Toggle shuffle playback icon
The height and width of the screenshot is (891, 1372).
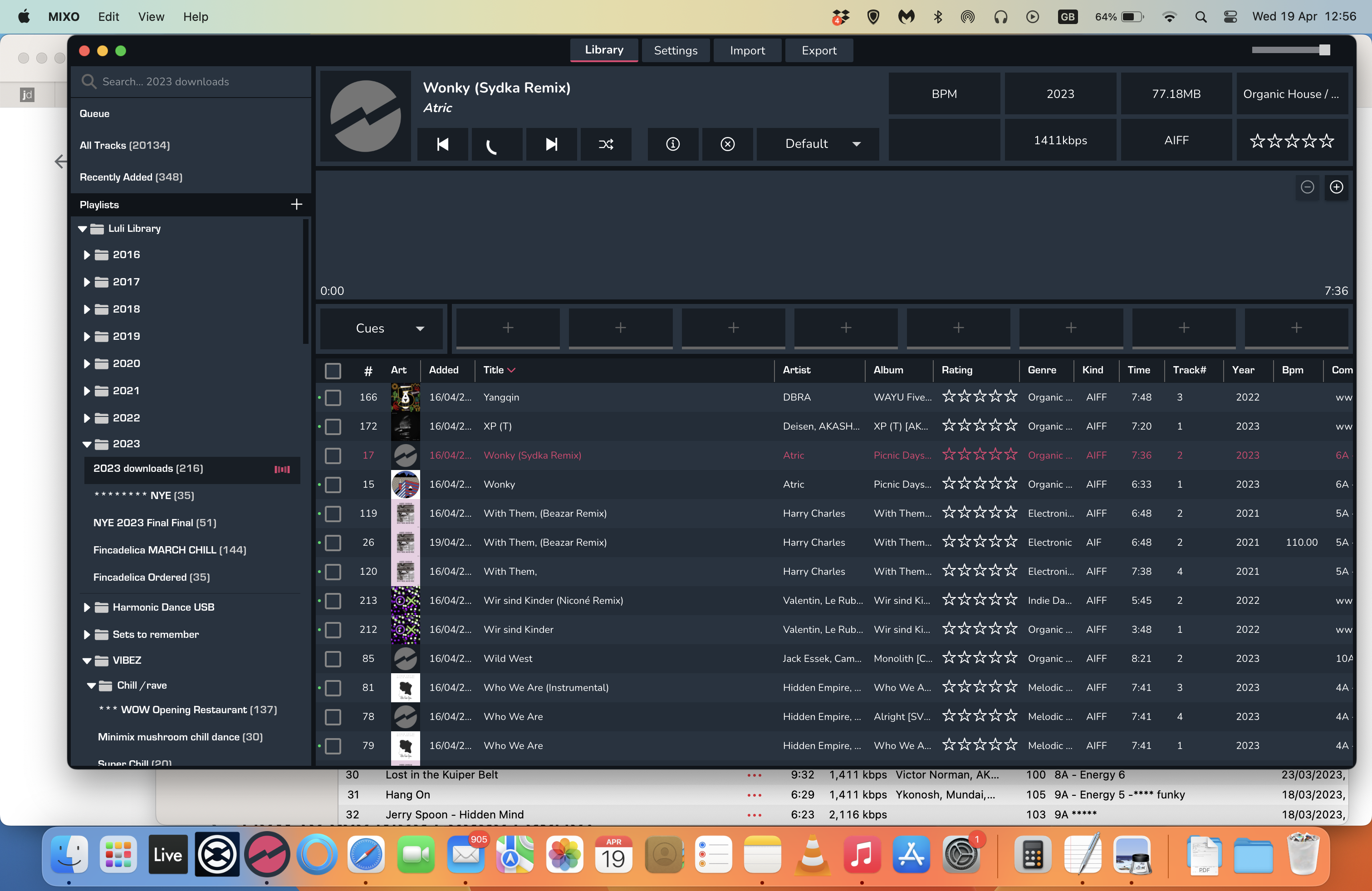click(x=605, y=144)
